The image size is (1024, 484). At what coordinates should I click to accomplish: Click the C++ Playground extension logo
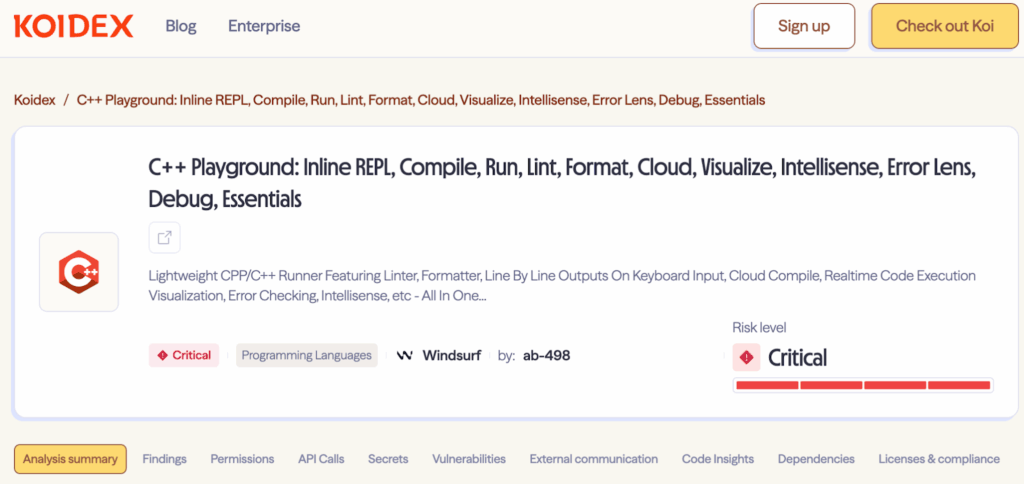(79, 272)
